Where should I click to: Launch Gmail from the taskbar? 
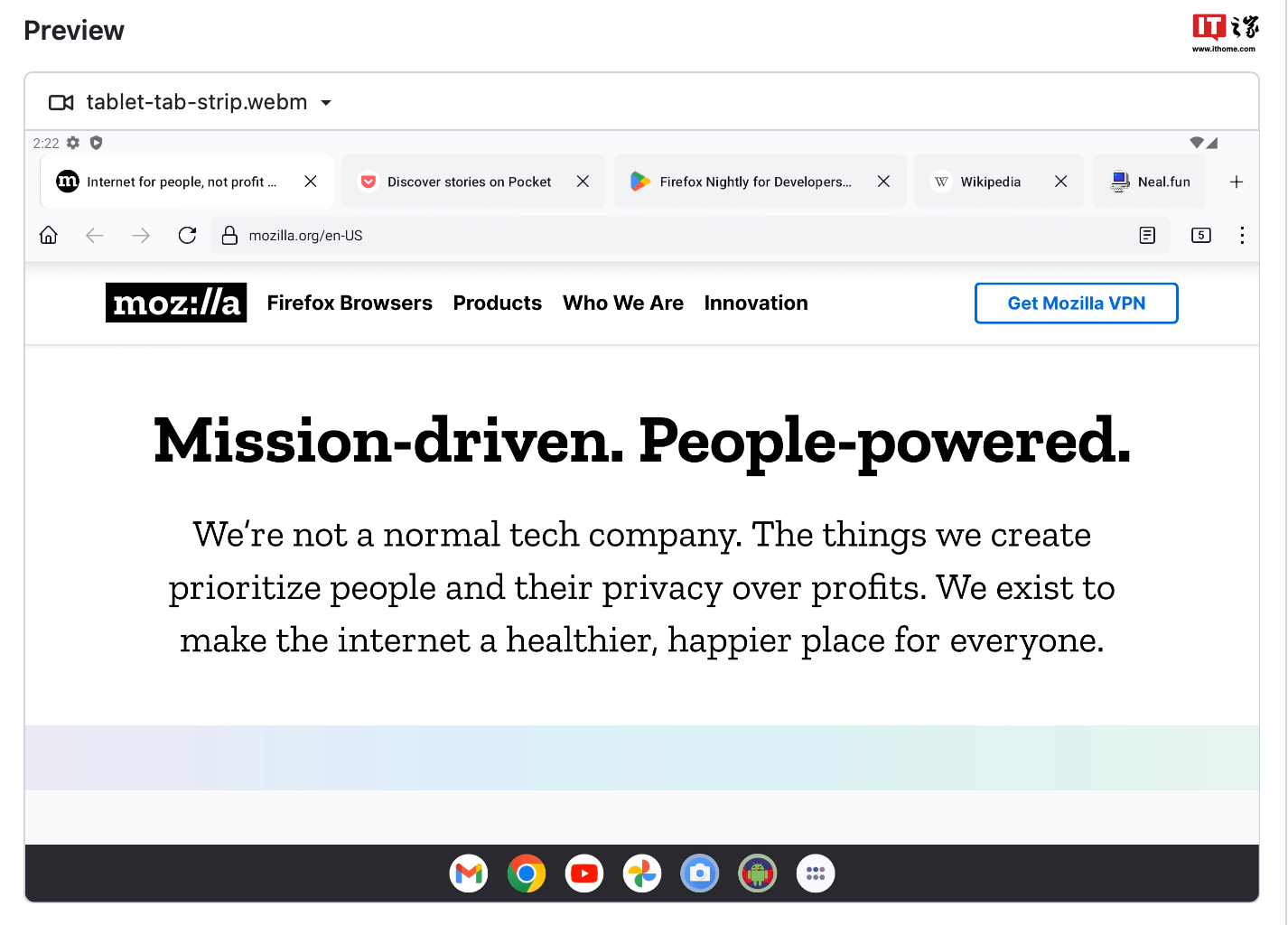(x=469, y=874)
